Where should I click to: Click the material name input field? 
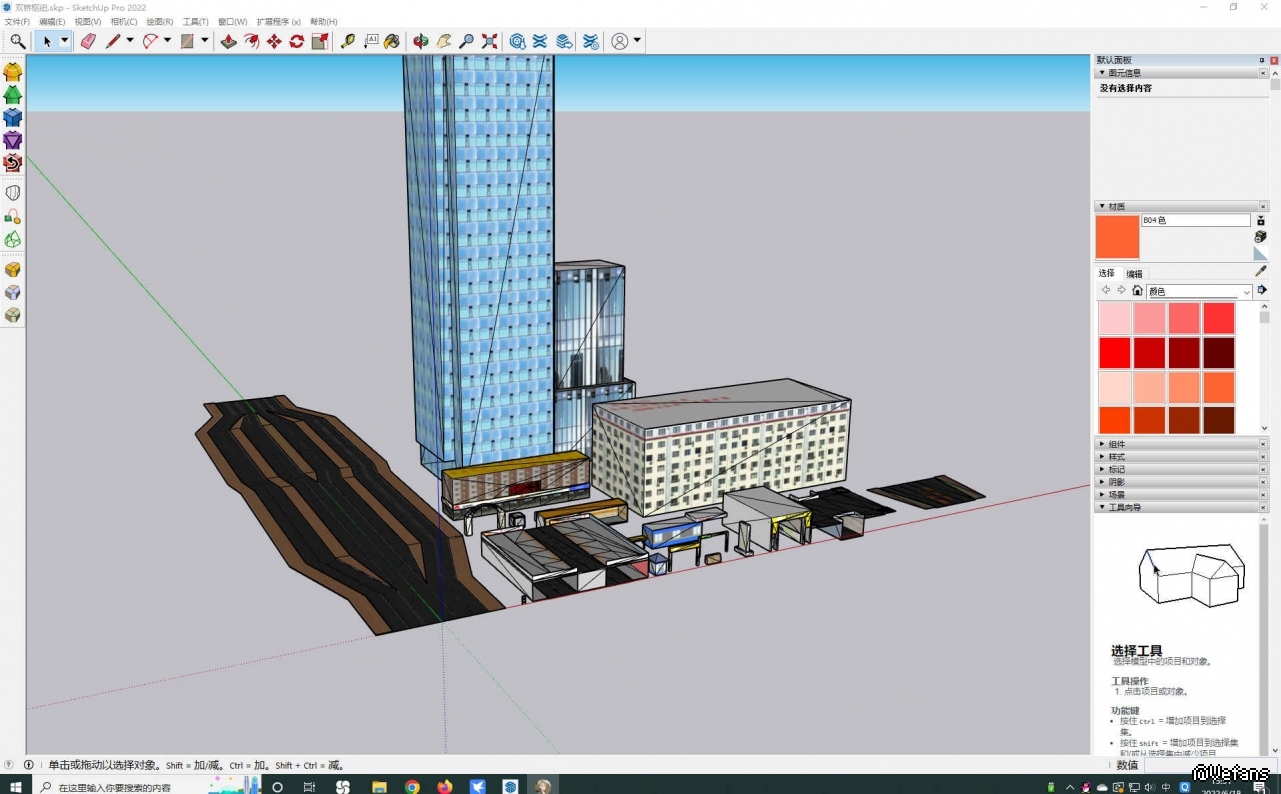[x=1195, y=220]
